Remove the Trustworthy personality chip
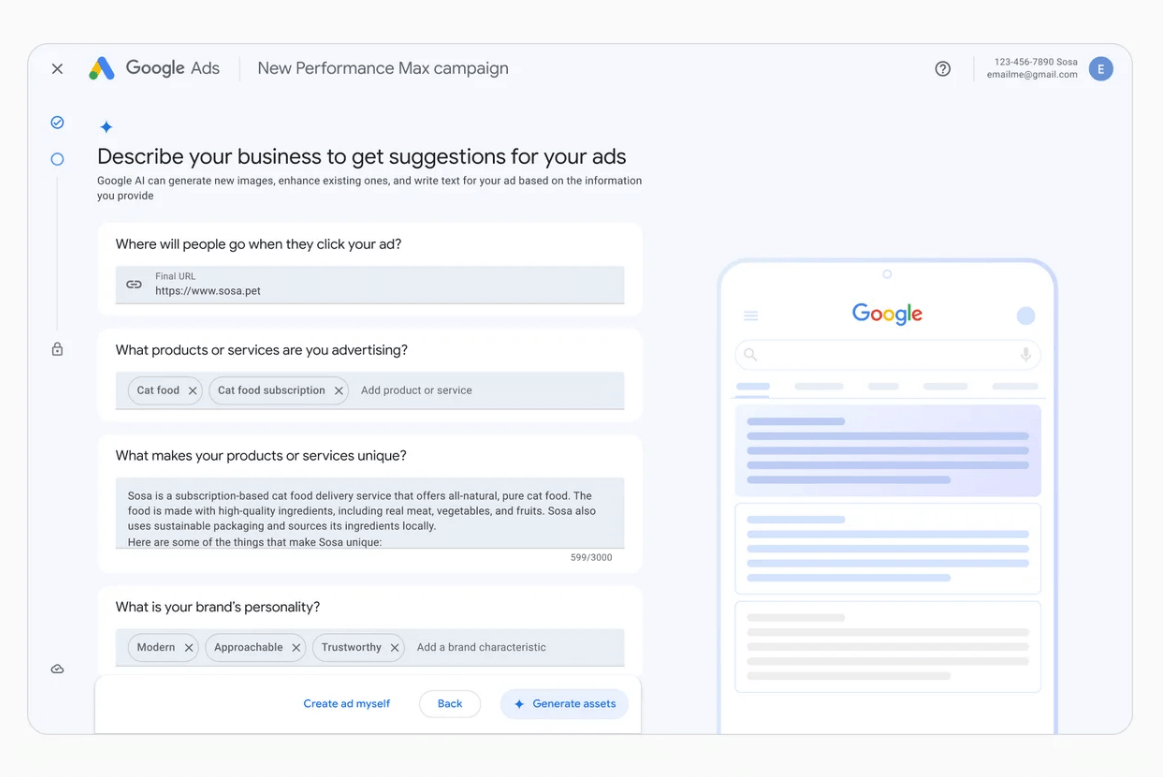 [x=395, y=648]
